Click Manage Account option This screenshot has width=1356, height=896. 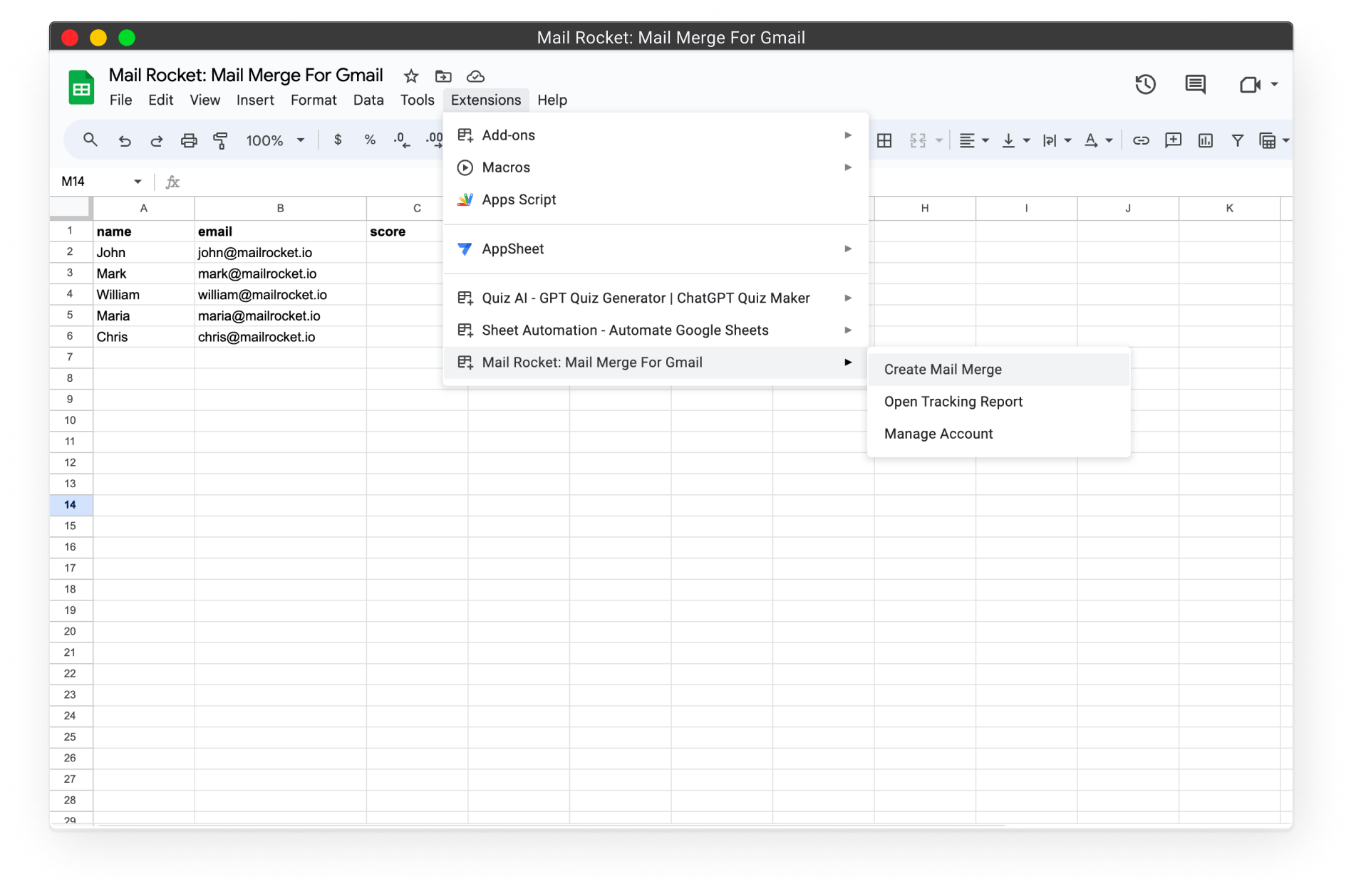click(x=938, y=434)
